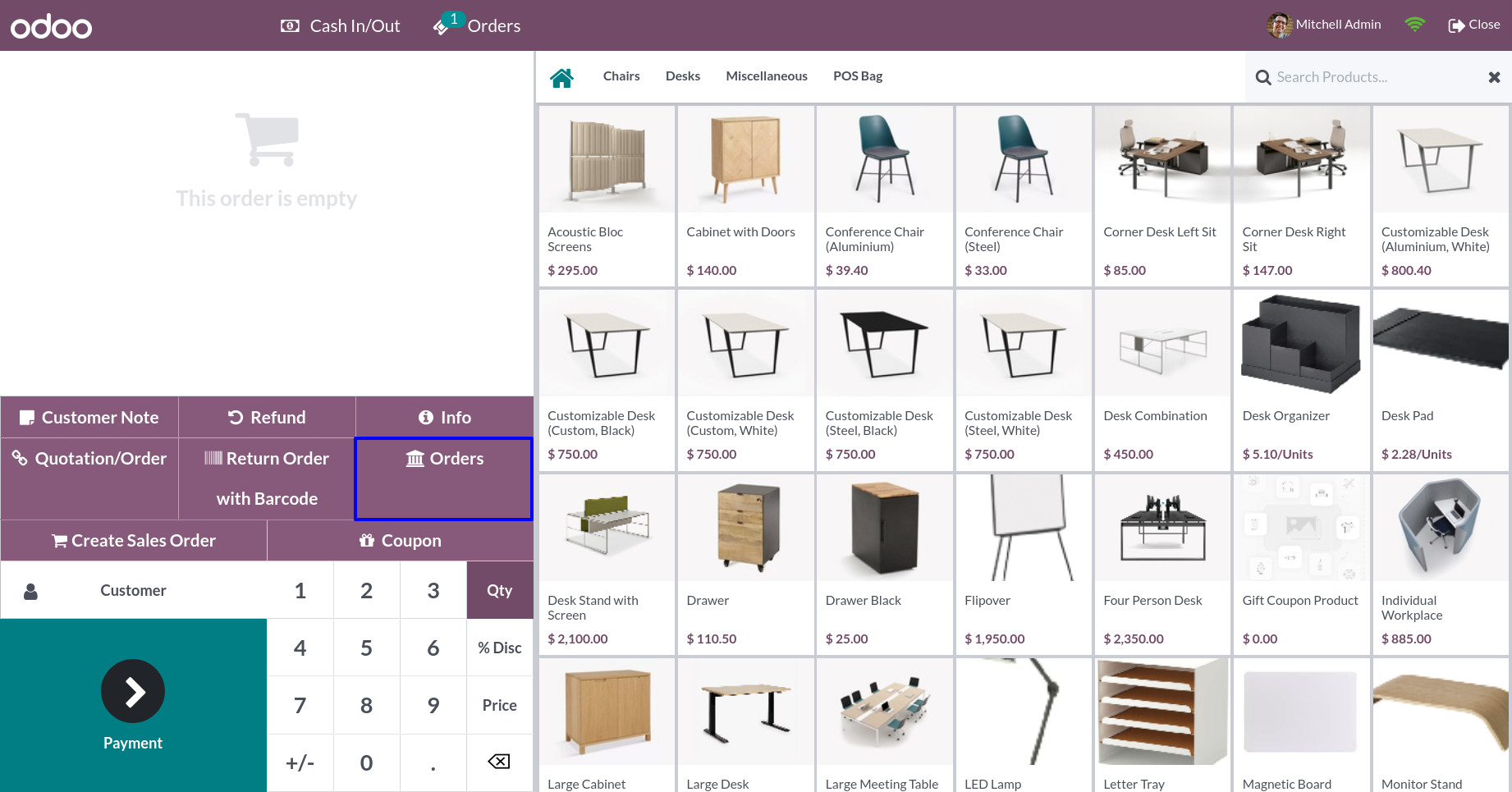Add a Customer Note
Viewport: 1512px width, 792px height.
tap(89, 418)
